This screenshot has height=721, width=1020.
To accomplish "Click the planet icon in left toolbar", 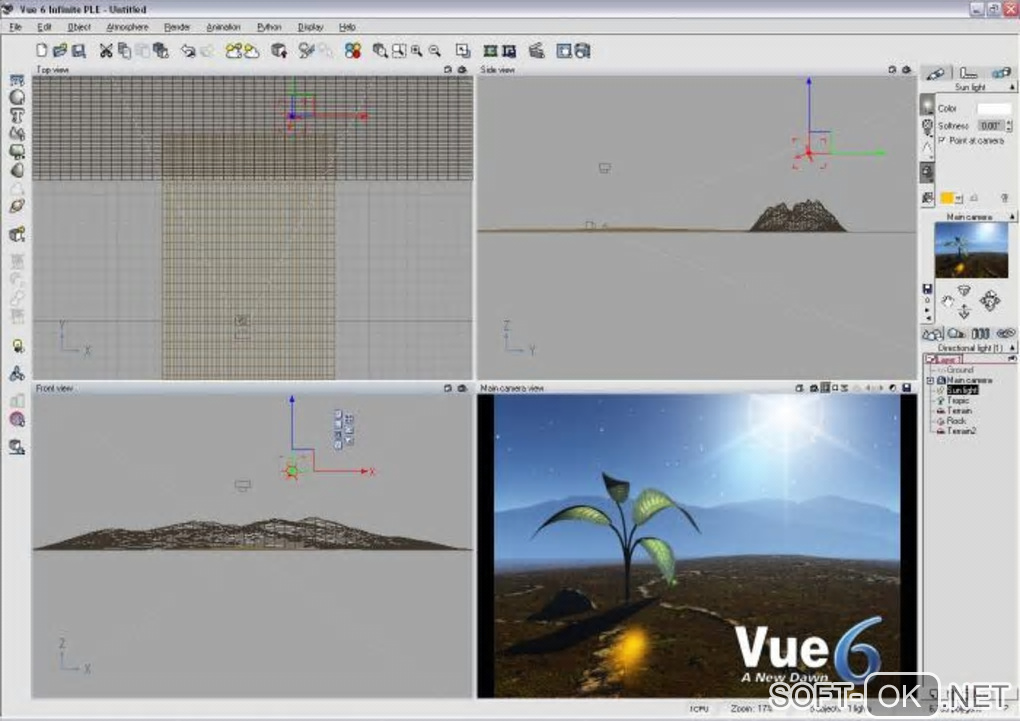I will (x=18, y=206).
